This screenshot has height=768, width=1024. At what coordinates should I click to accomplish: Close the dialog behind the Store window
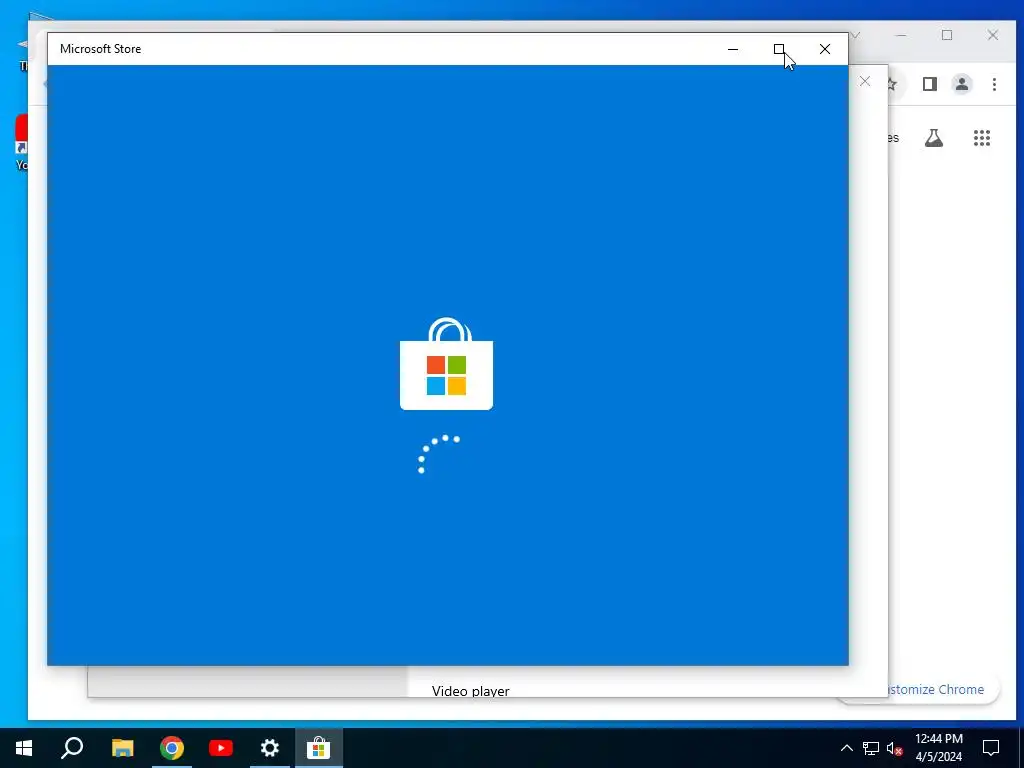(x=865, y=82)
